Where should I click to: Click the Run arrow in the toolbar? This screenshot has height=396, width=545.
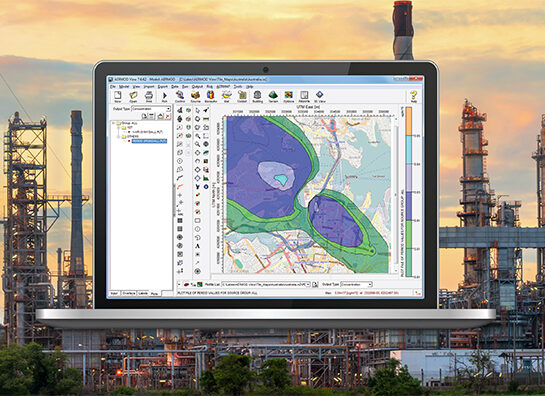(x=165, y=96)
